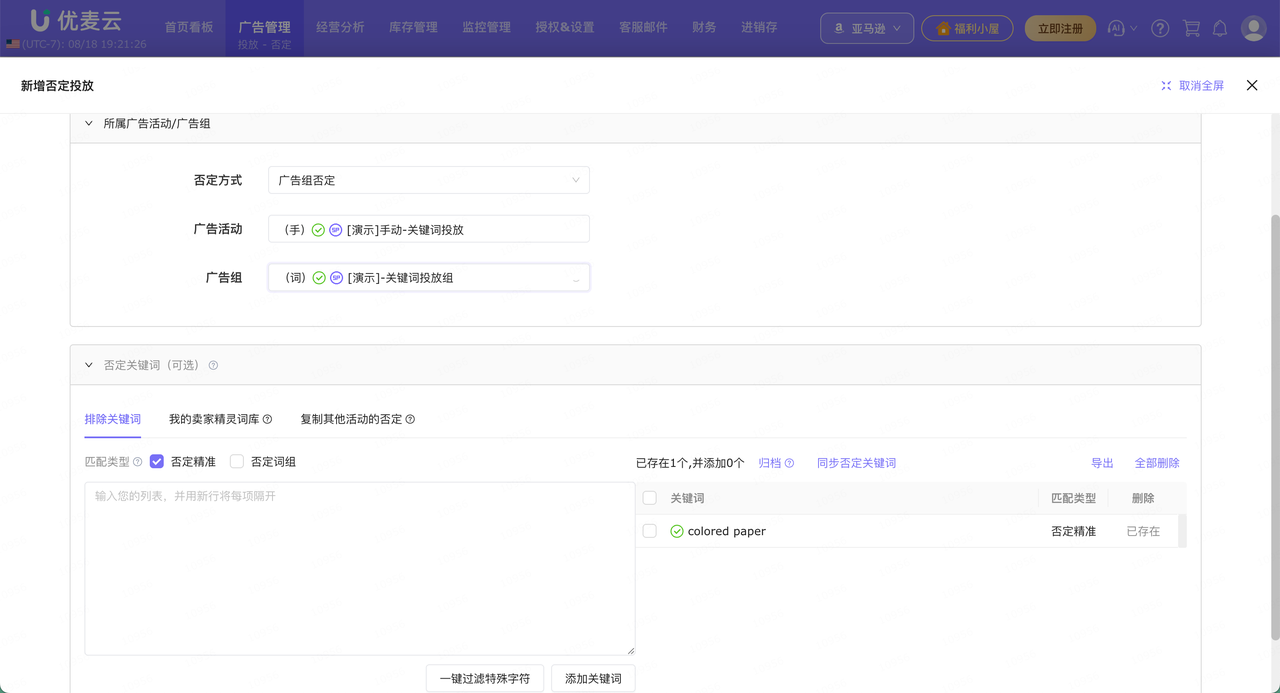
Task: Click the 全部删除 link
Action: [x=1157, y=463]
